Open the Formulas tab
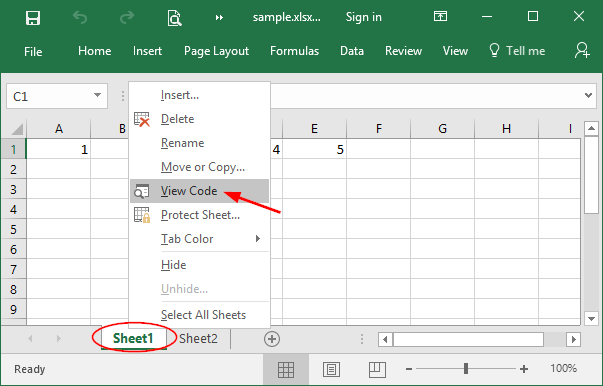 (x=295, y=51)
